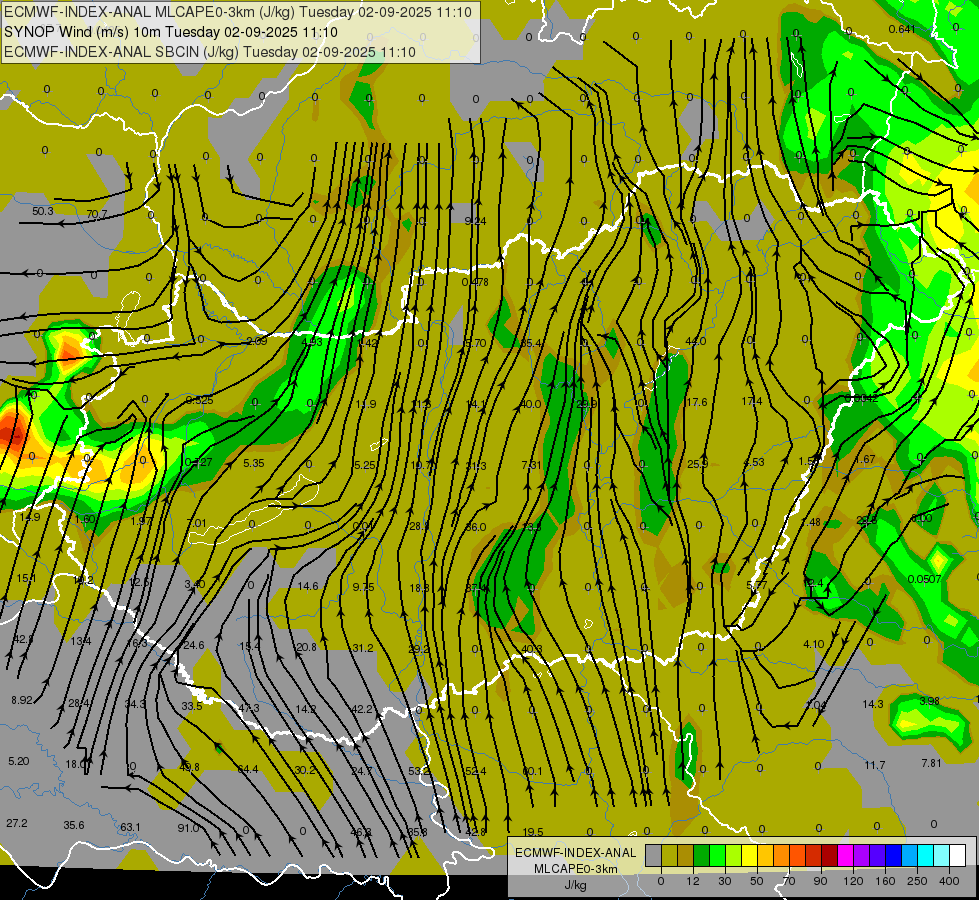The image size is (979, 900).
Task: Click the map value 64.4
Action: coord(248,769)
